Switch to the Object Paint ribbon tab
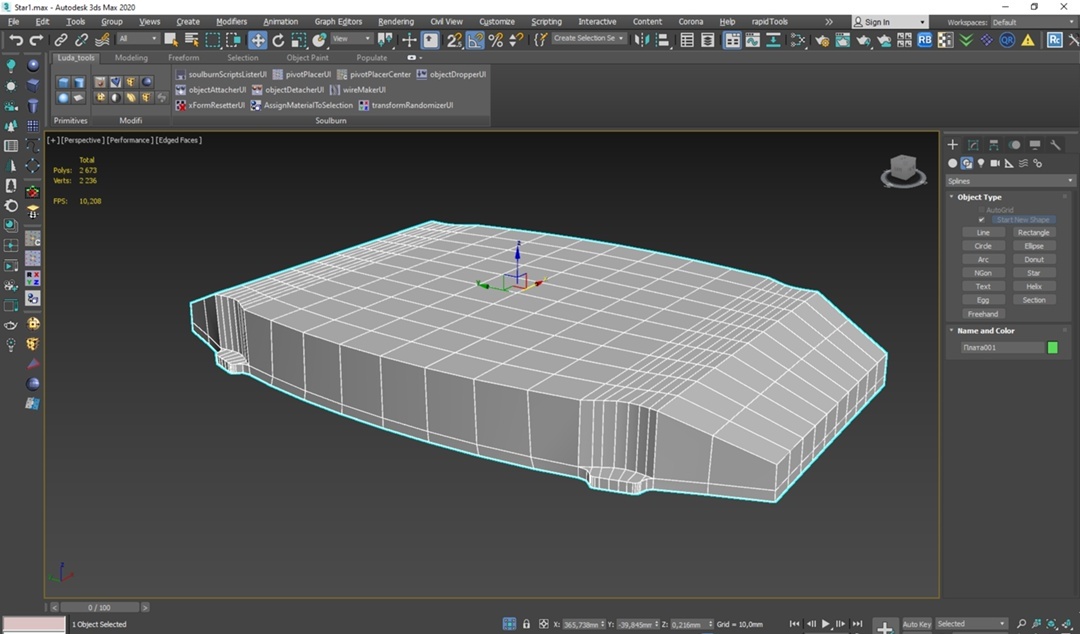 coord(307,58)
